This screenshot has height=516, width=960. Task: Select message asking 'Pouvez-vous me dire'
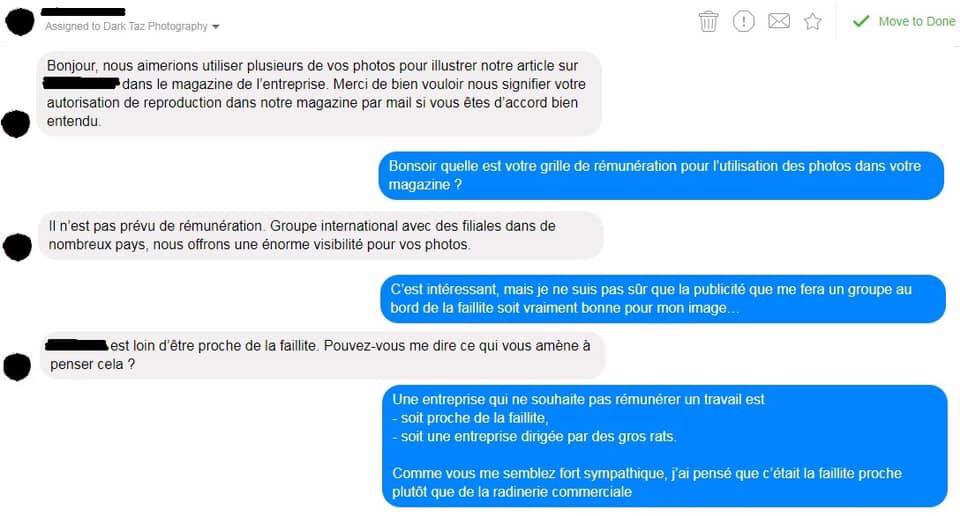tap(322, 356)
